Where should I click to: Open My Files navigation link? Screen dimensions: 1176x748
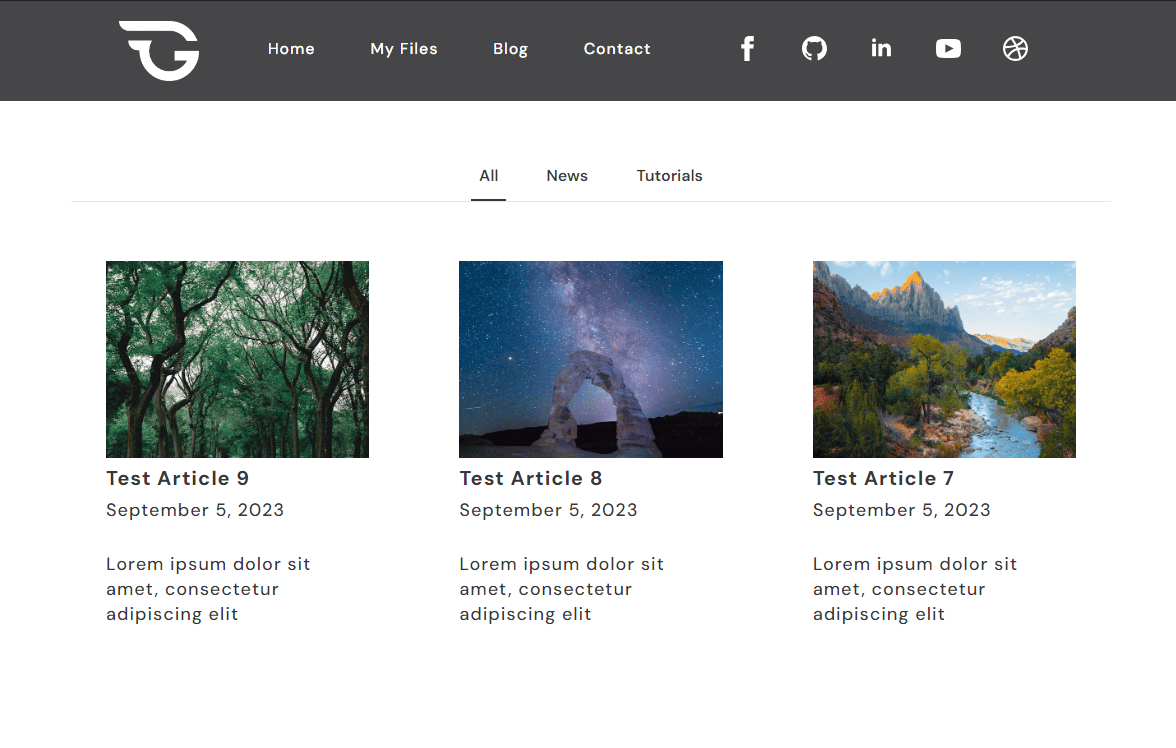pos(404,49)
